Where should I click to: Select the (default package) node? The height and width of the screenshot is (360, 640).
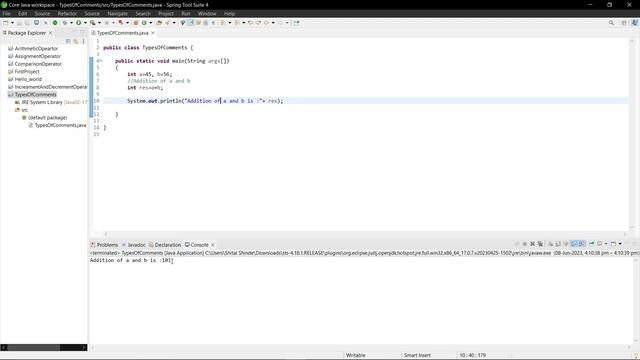click(47, 118)
